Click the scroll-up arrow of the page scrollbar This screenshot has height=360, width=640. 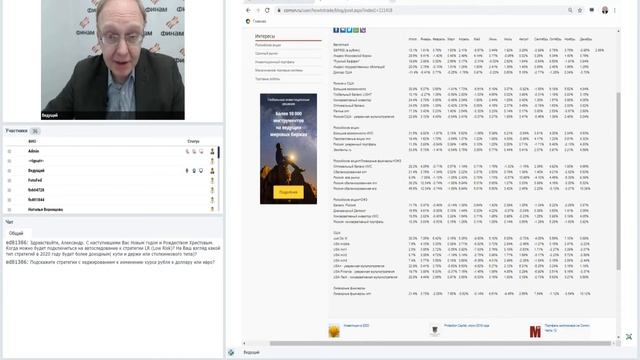[x=618, y=31]
